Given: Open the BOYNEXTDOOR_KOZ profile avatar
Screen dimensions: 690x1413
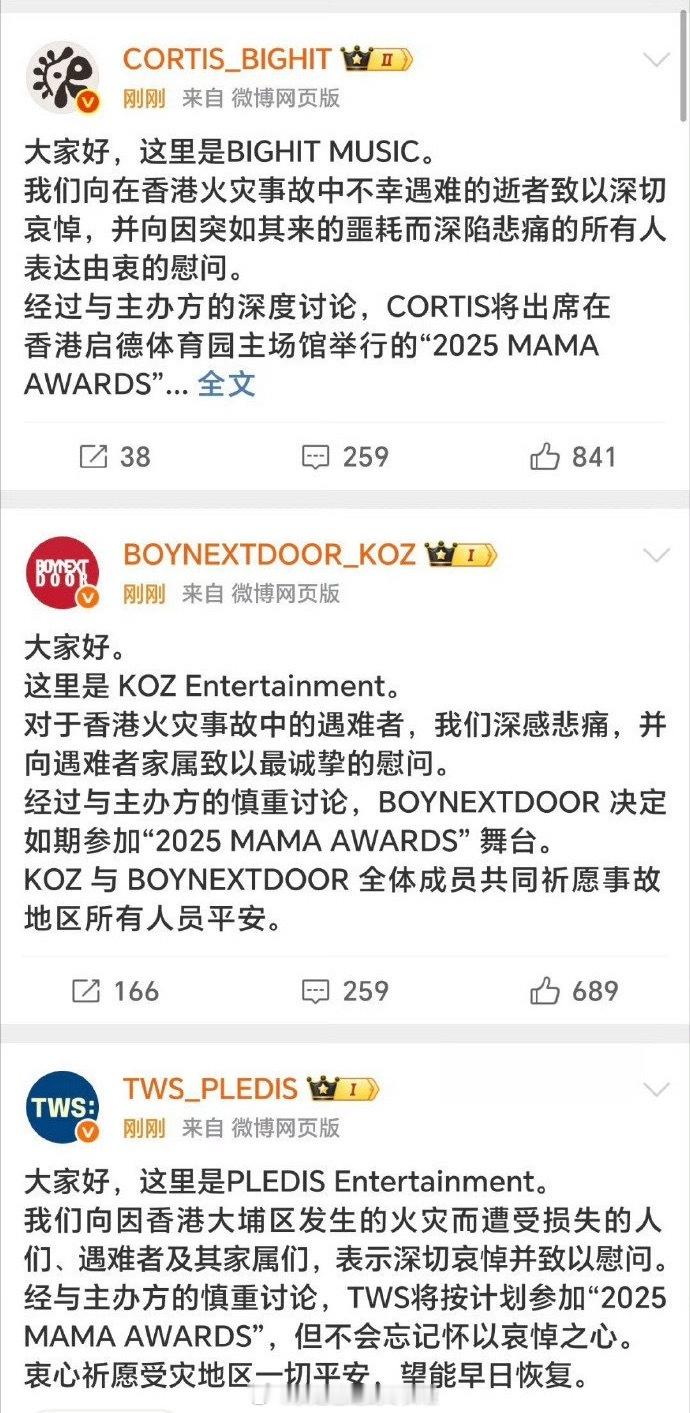Looking at the screenshot, I should click(x=62, y=573).
